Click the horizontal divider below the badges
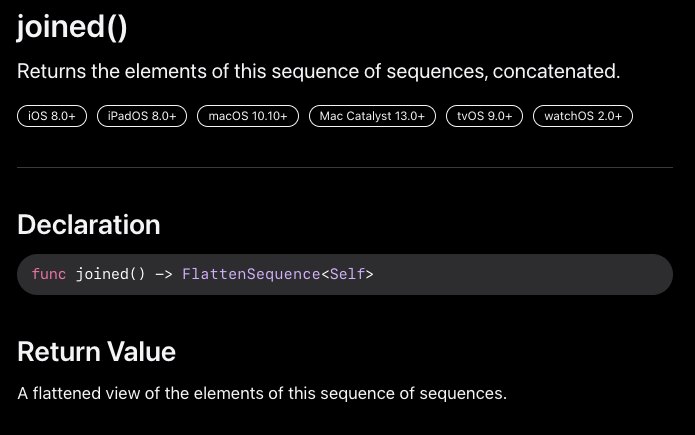 (345, 167)
